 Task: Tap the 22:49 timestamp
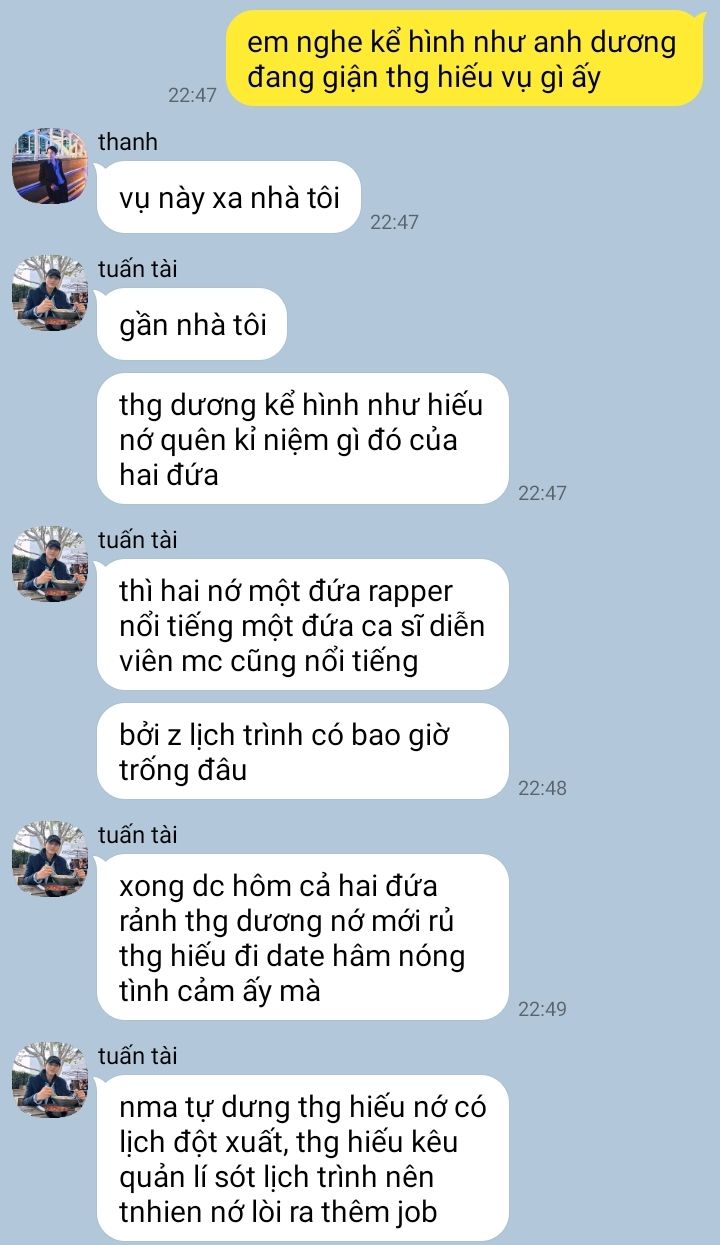click(543, 1009)
